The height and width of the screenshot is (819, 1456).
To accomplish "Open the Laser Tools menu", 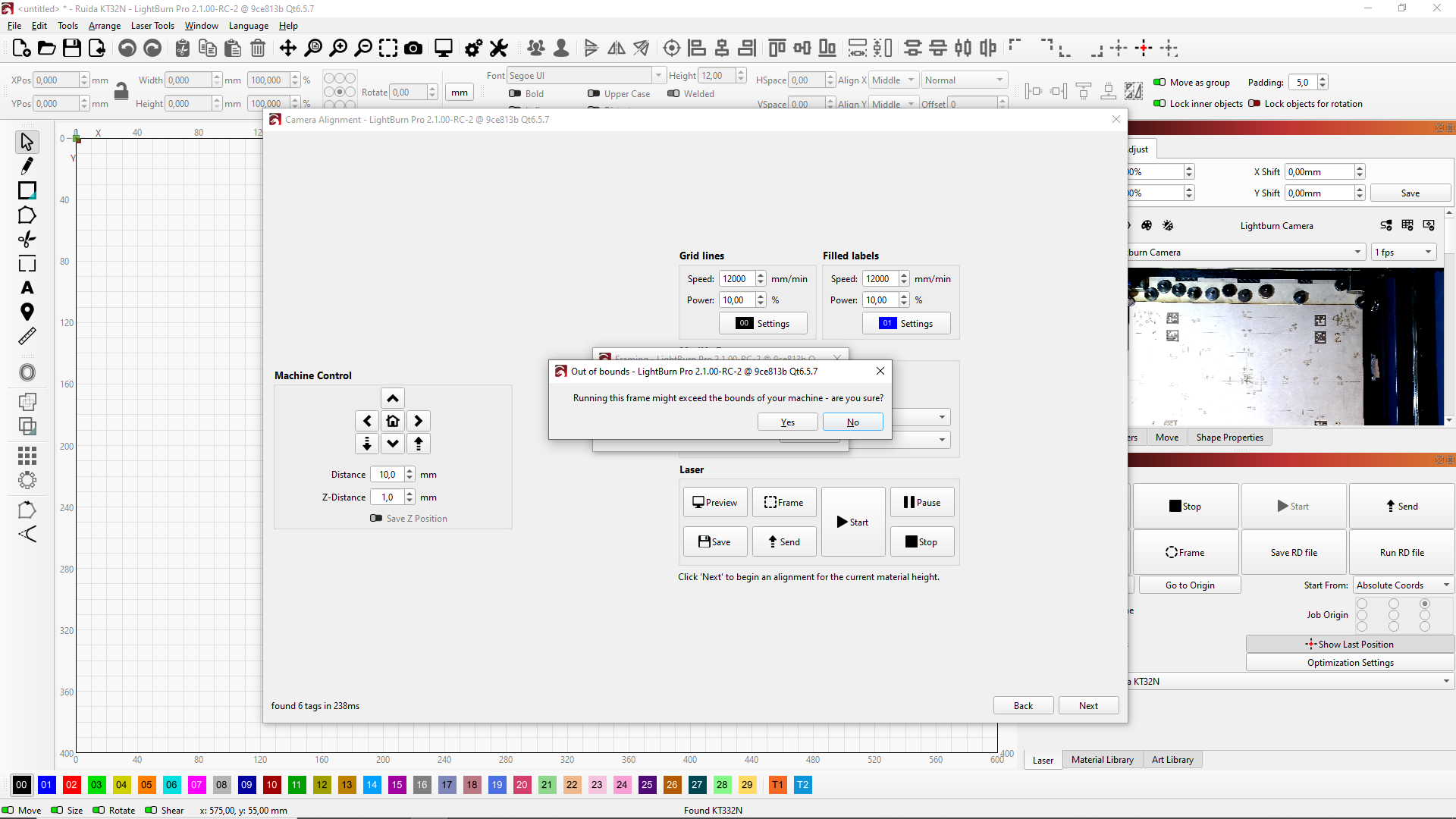I will pyautogui.click(x=152, y=26).
